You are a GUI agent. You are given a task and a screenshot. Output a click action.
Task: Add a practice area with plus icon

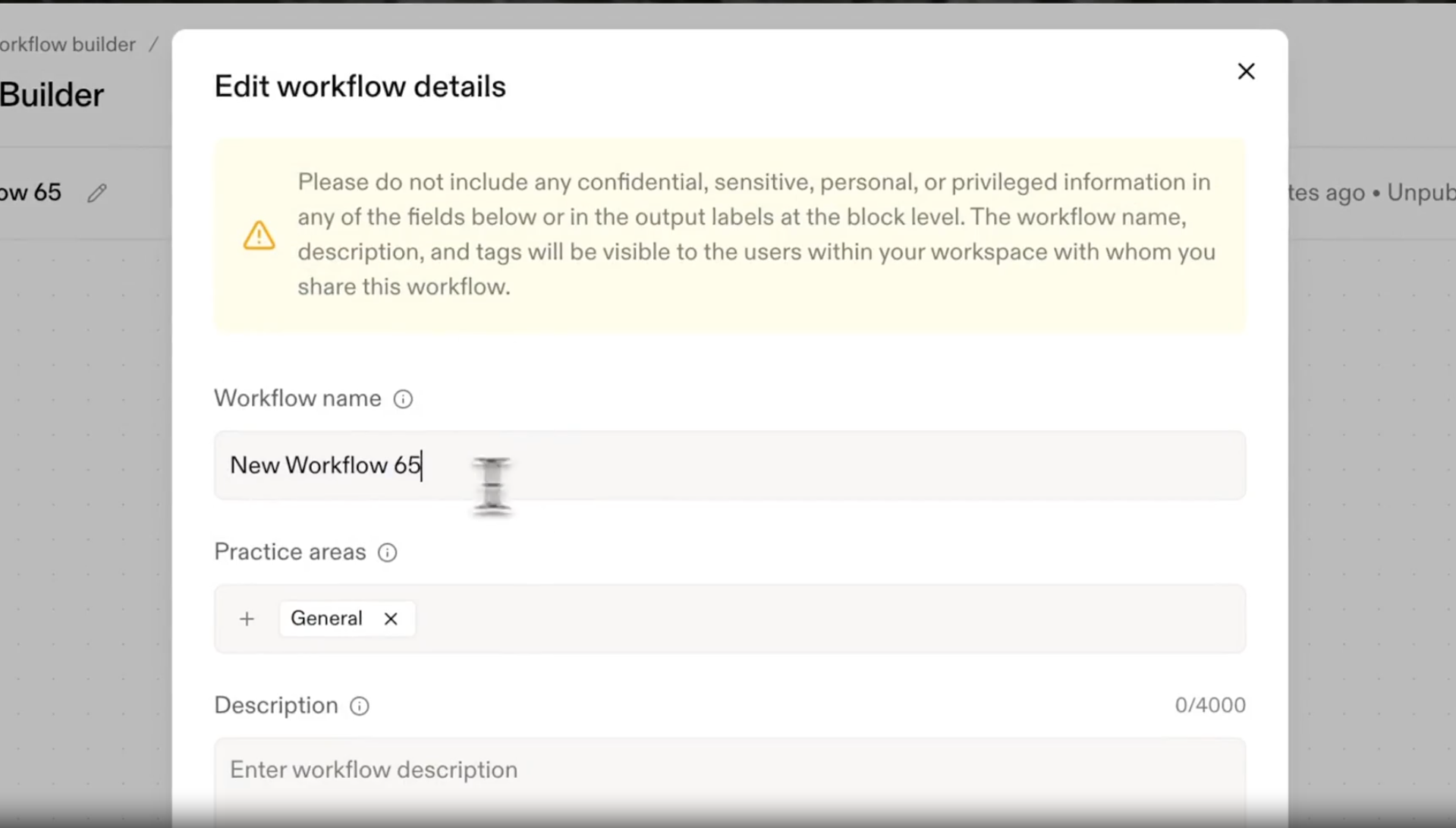click(247, 619)
